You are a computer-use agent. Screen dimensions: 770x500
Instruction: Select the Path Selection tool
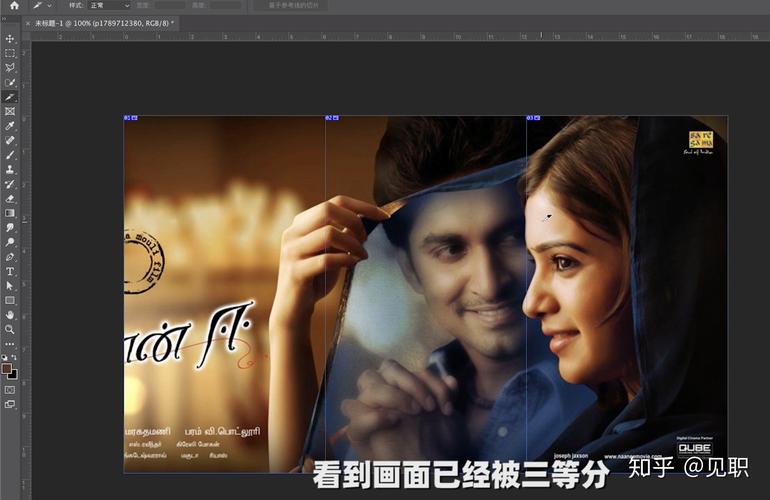pos(10,286)
